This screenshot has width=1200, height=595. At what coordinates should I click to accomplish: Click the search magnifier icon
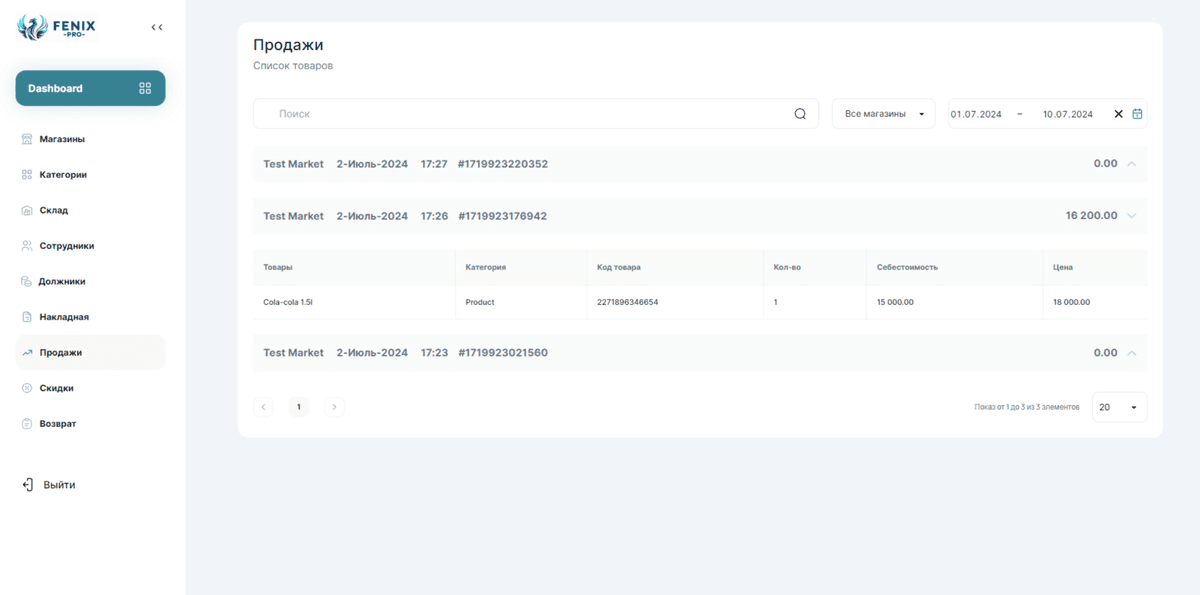point(800,114)
